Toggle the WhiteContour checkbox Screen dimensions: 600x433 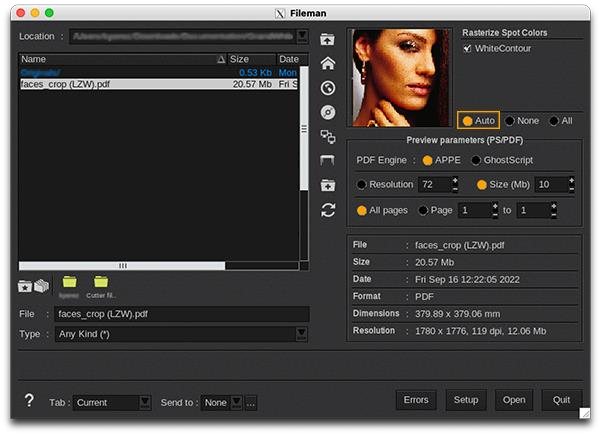click(467, 48)
